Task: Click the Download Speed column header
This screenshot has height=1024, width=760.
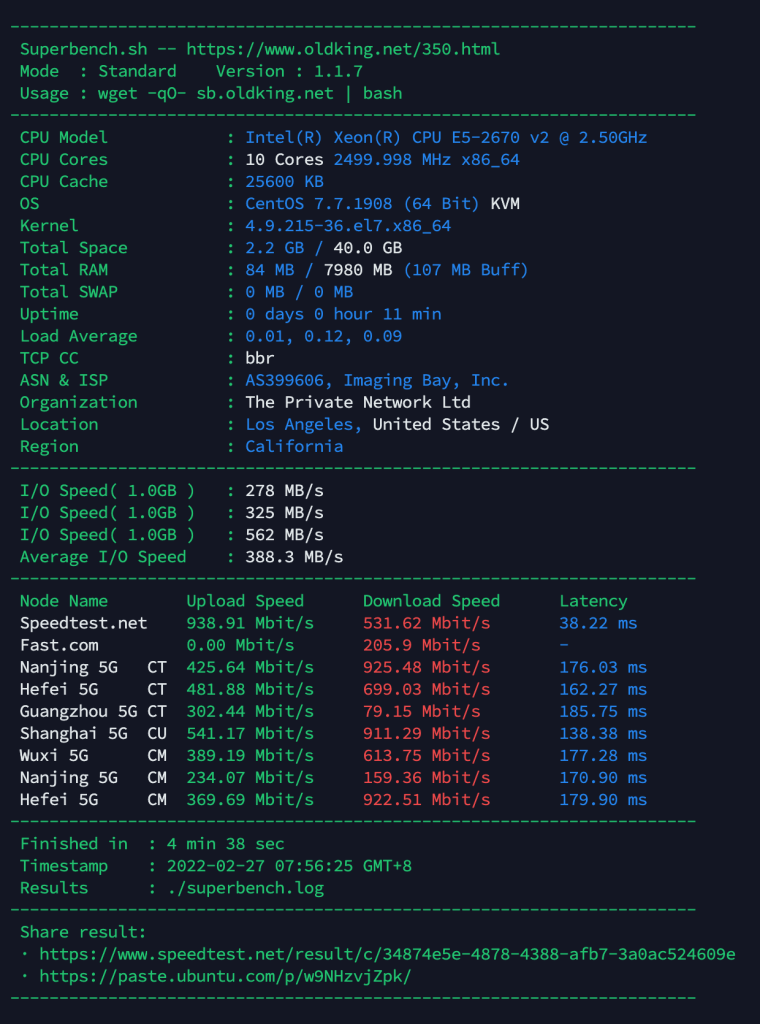Action: coord(431,601)
